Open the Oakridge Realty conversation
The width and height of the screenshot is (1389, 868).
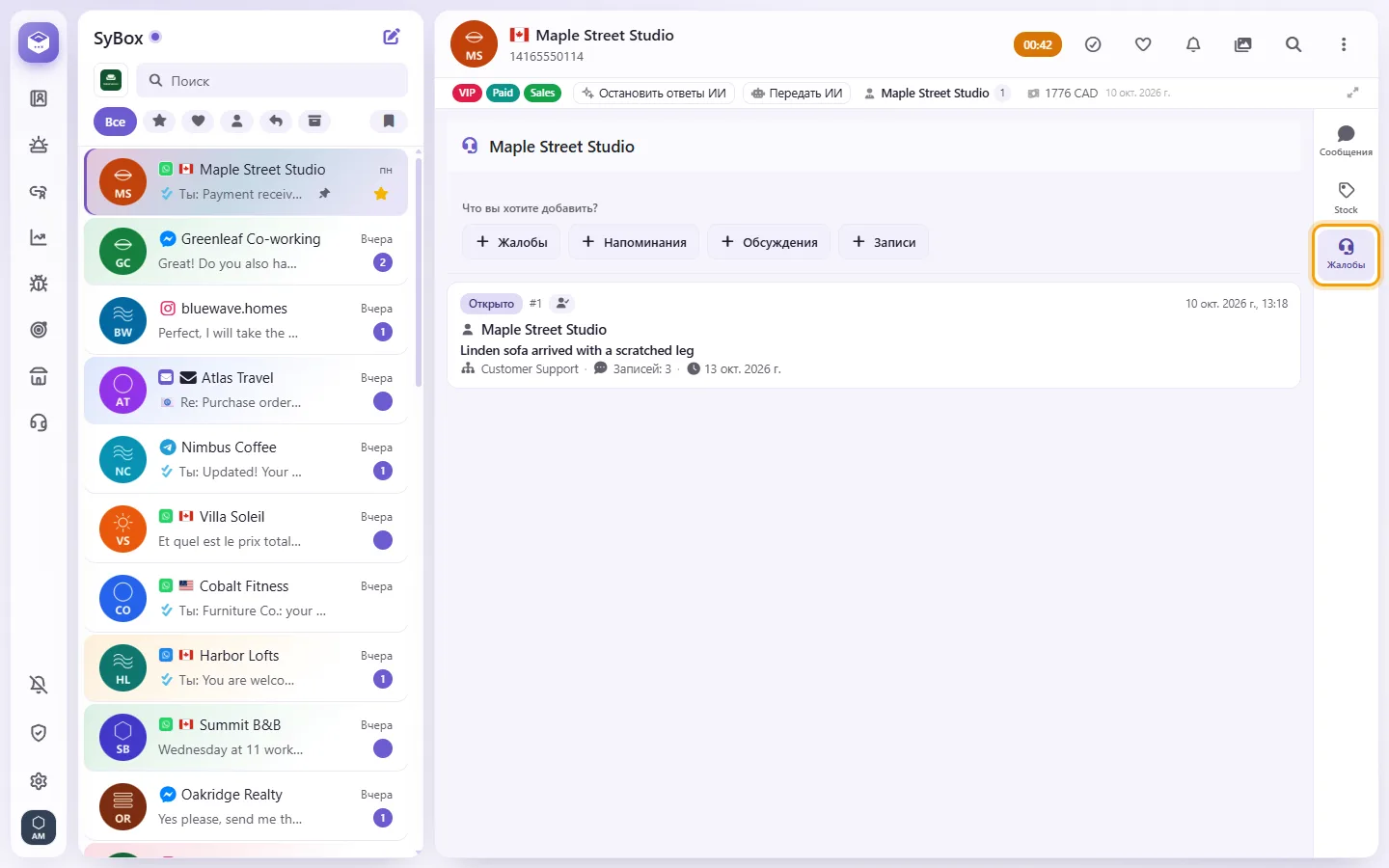tap(246, 806)
